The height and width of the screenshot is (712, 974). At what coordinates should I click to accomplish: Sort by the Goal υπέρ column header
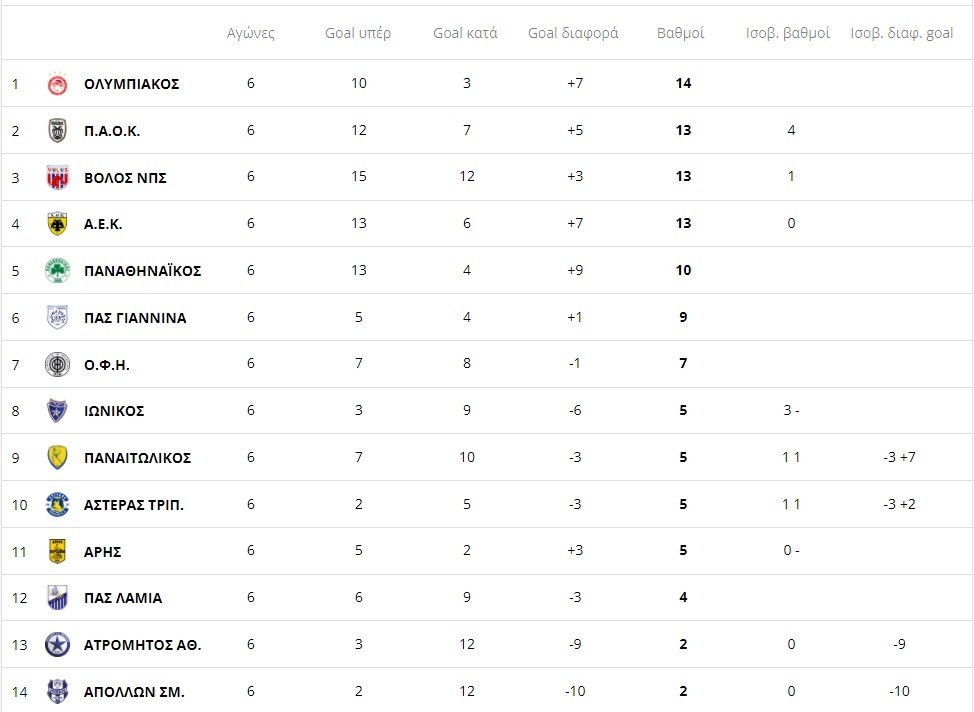click(x=358, y=33)
